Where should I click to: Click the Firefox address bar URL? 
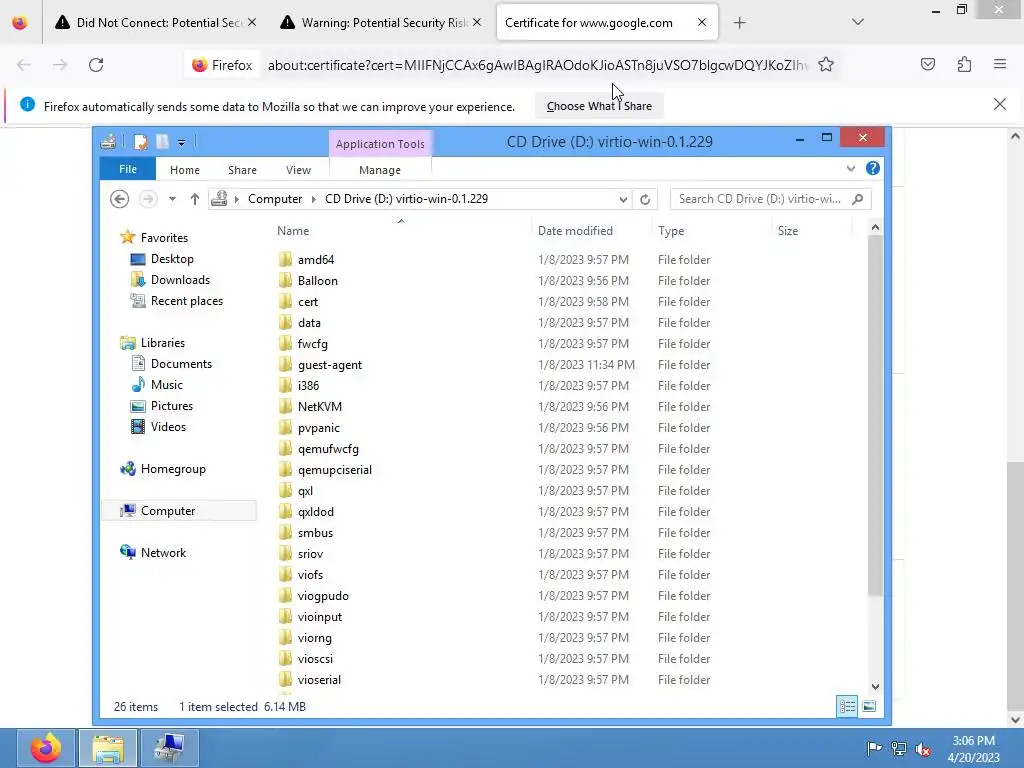point(537,65)
